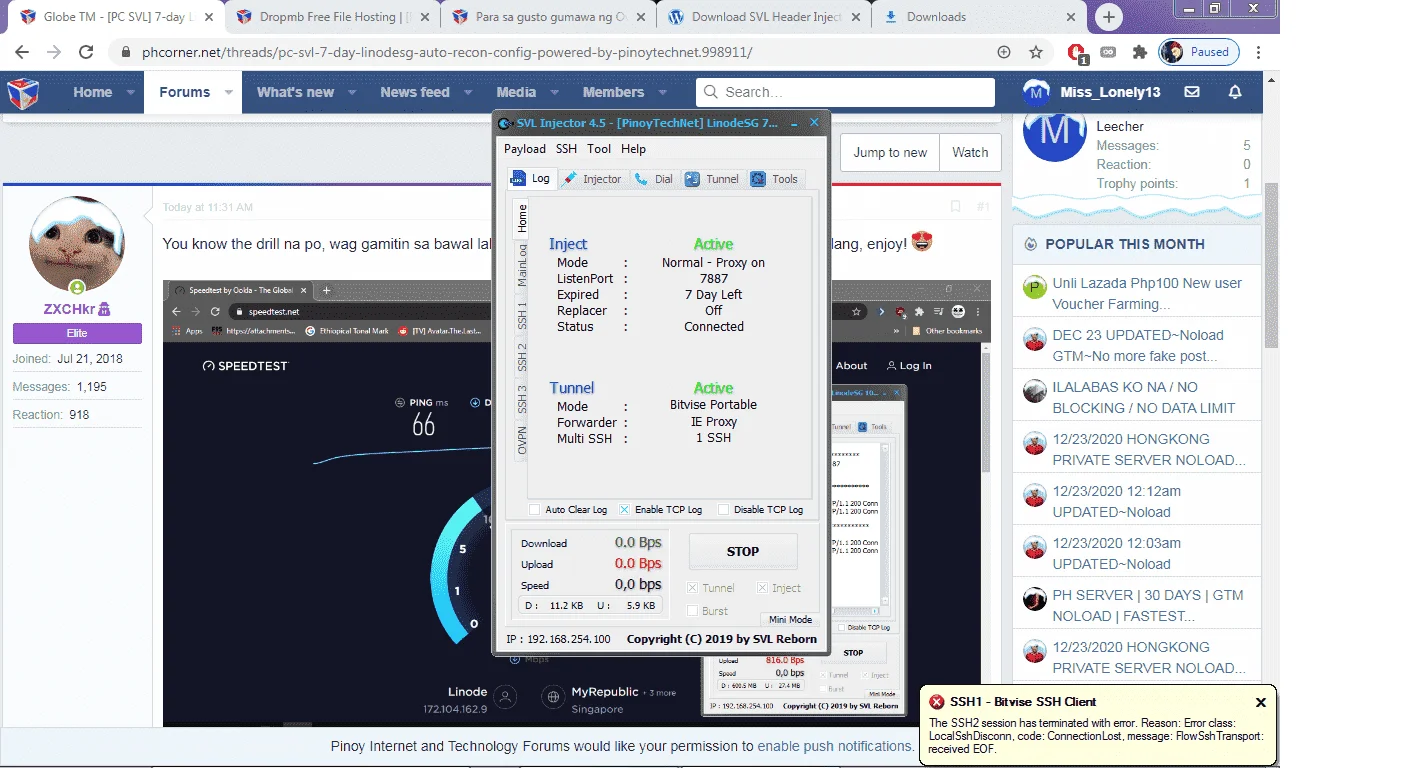The image size is (1416, 768).
Task: Open PH SERVER 30 DAYS GTM thread
Action: pos(1148,605)
